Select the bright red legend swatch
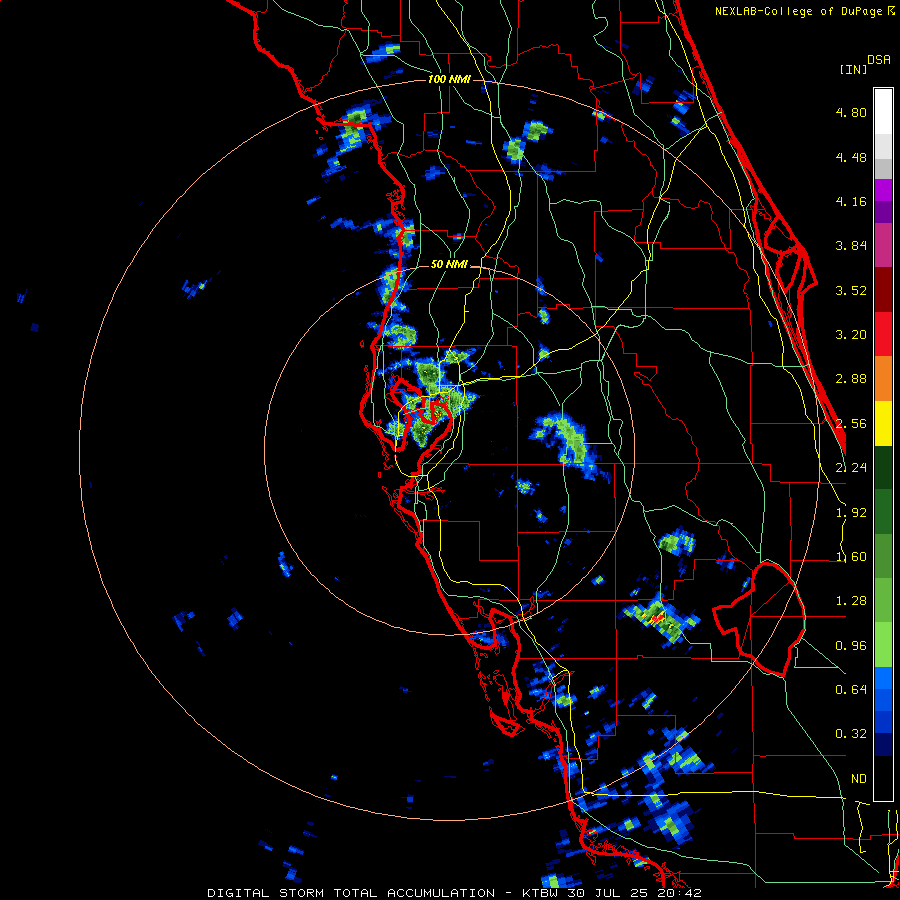Viewport: 900px width, 900px height. [883, 334]
